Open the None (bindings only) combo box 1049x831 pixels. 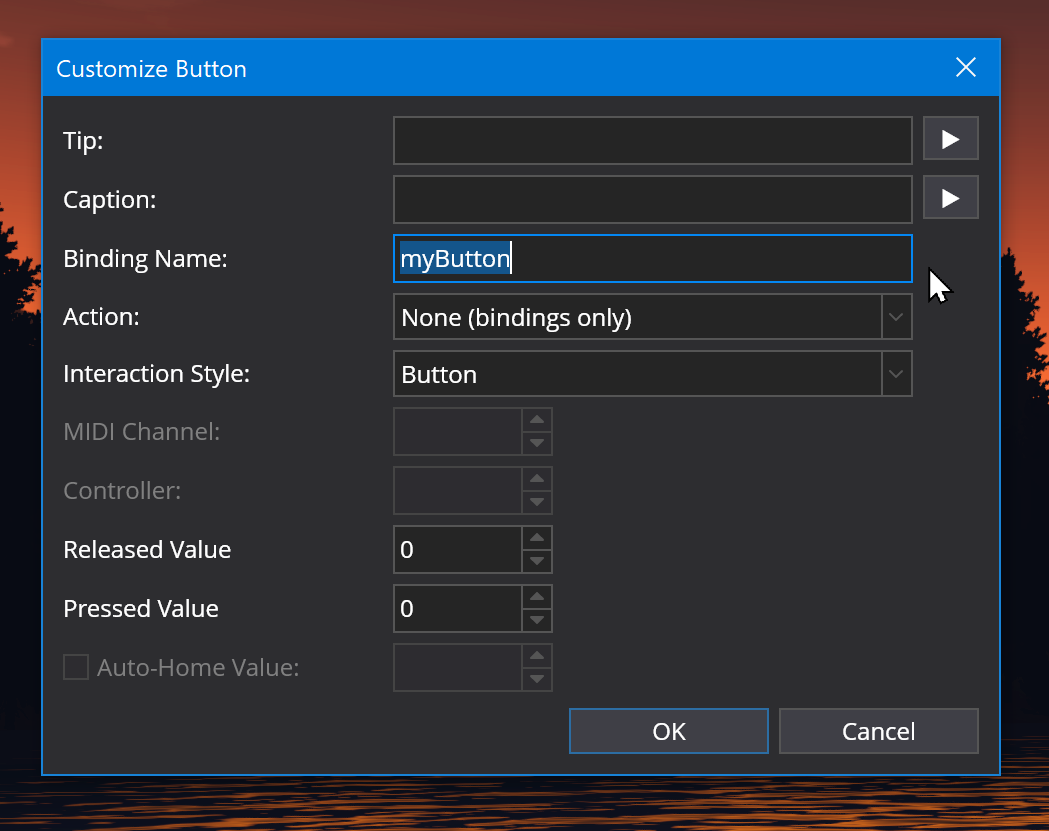click(638, 317)
